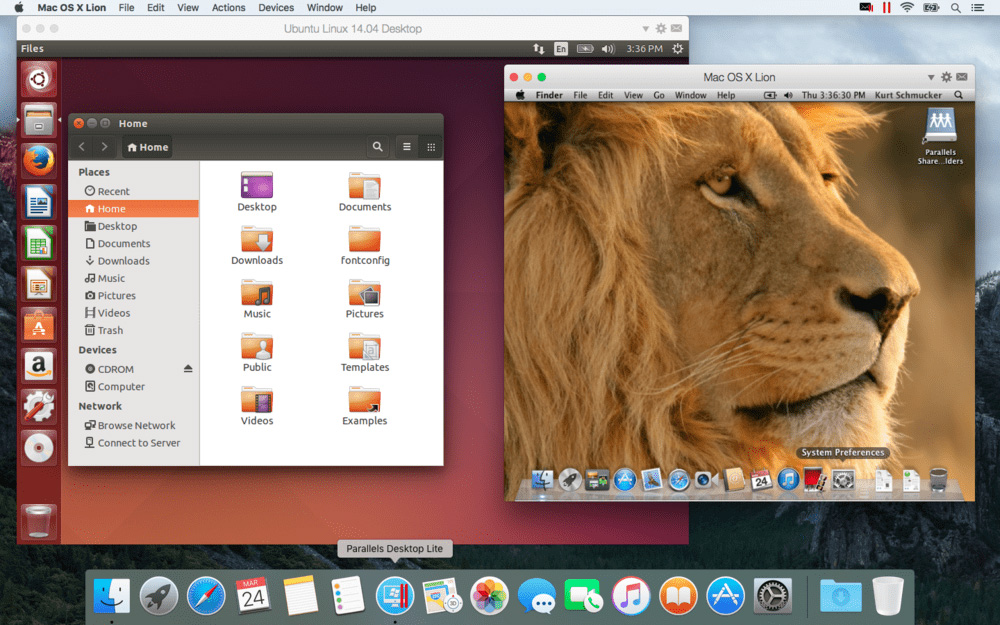Open the Ubuntu Dash home icon
This screenshot has height=625, width=1000.
click(x=38, y=78)
